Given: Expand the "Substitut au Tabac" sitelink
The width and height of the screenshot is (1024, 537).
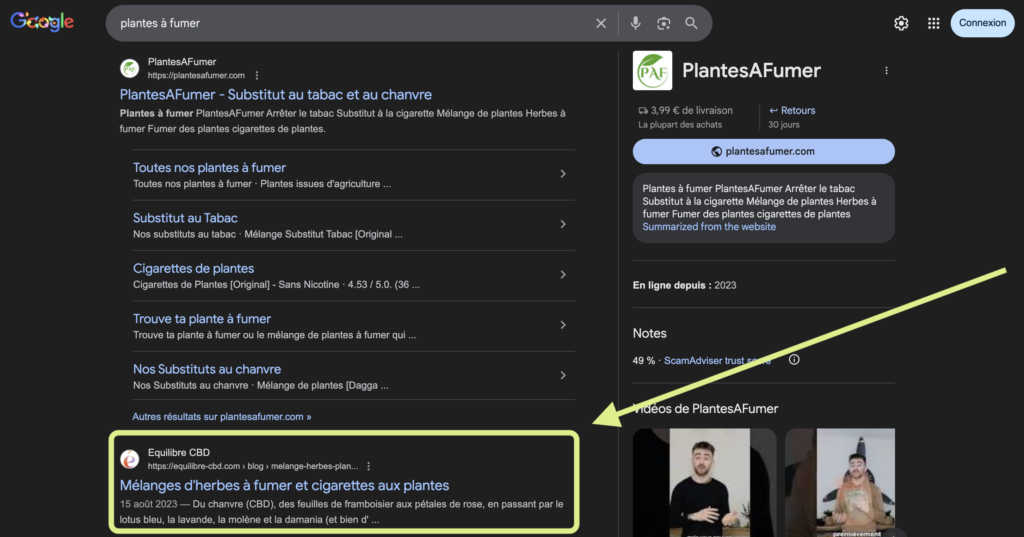Looking at the screenshot, I should [563, 225].
